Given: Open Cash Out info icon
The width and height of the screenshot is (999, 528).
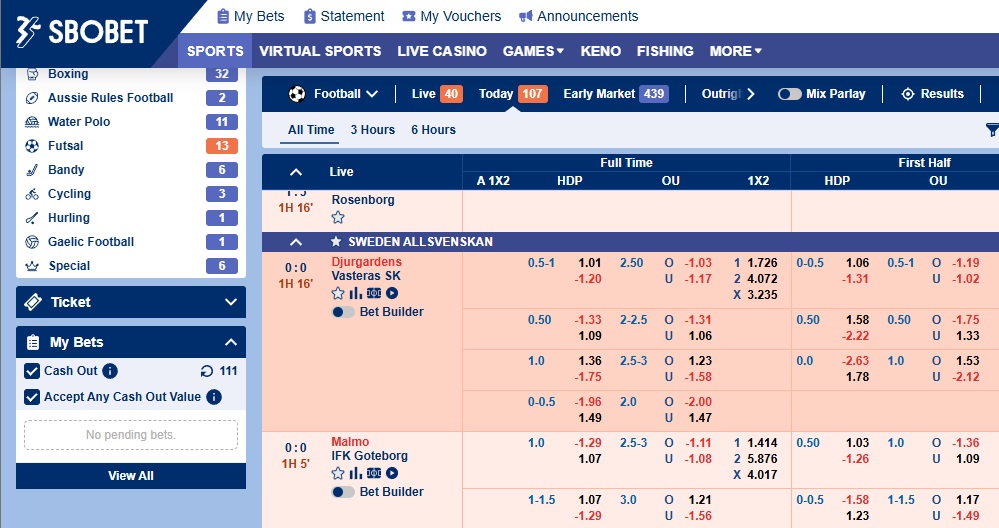Looking at the screenshot, I should [110, 371].
